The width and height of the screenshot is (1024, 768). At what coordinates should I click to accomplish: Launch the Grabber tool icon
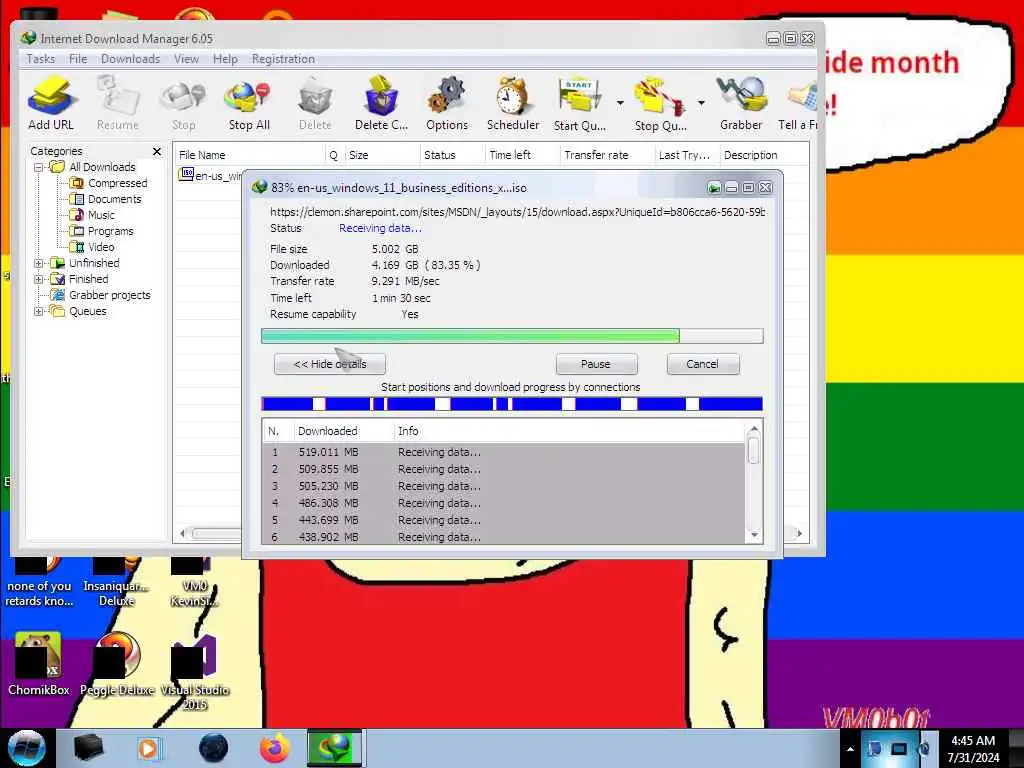741,103
